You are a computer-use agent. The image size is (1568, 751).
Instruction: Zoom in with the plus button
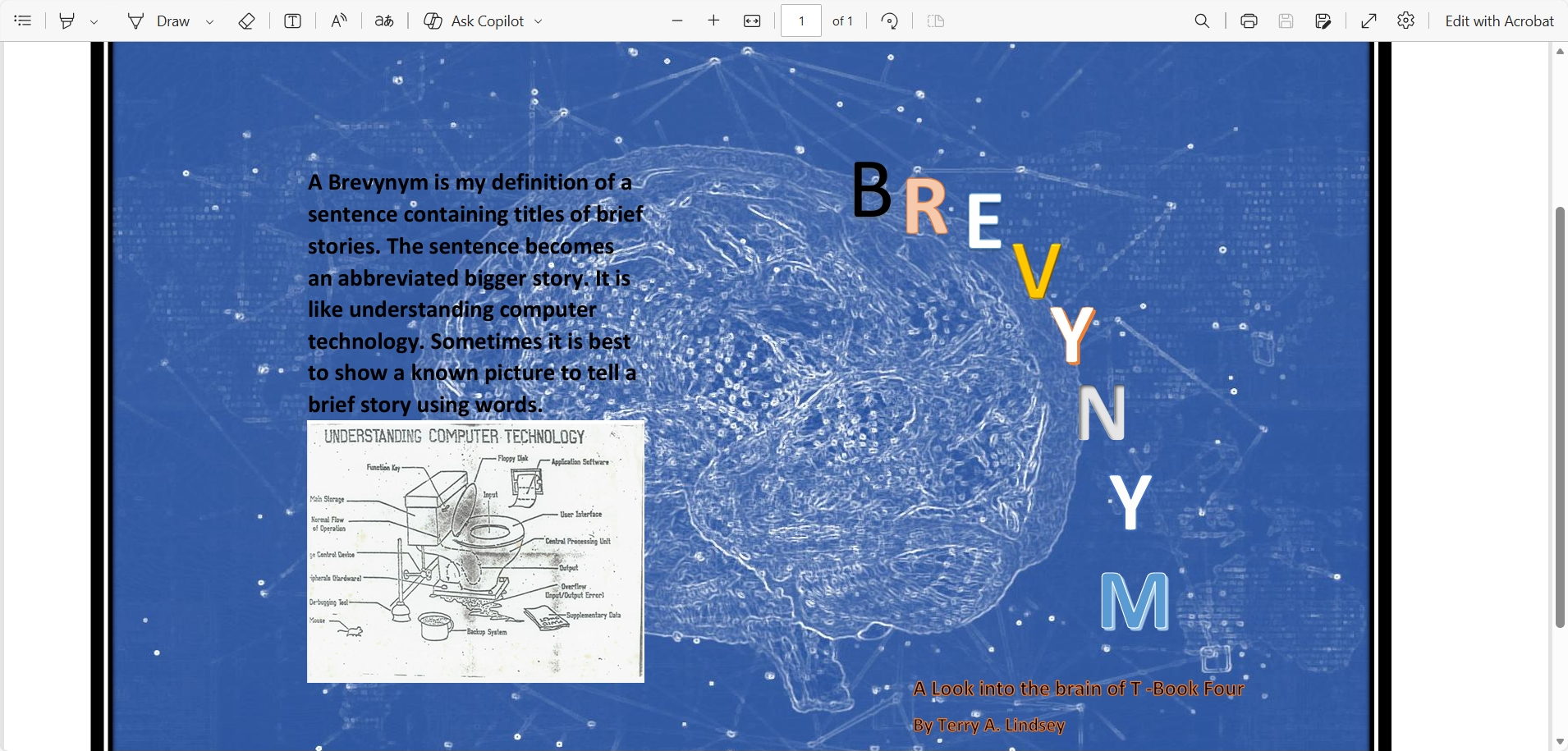click(713, 21)
